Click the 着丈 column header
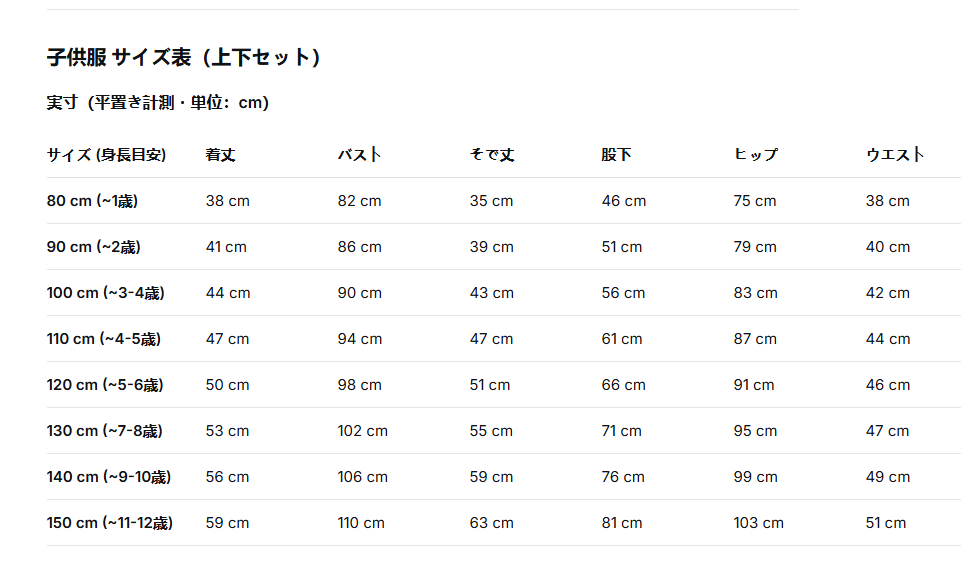Screen dimensions: 961x569 (x=220, y=155)
